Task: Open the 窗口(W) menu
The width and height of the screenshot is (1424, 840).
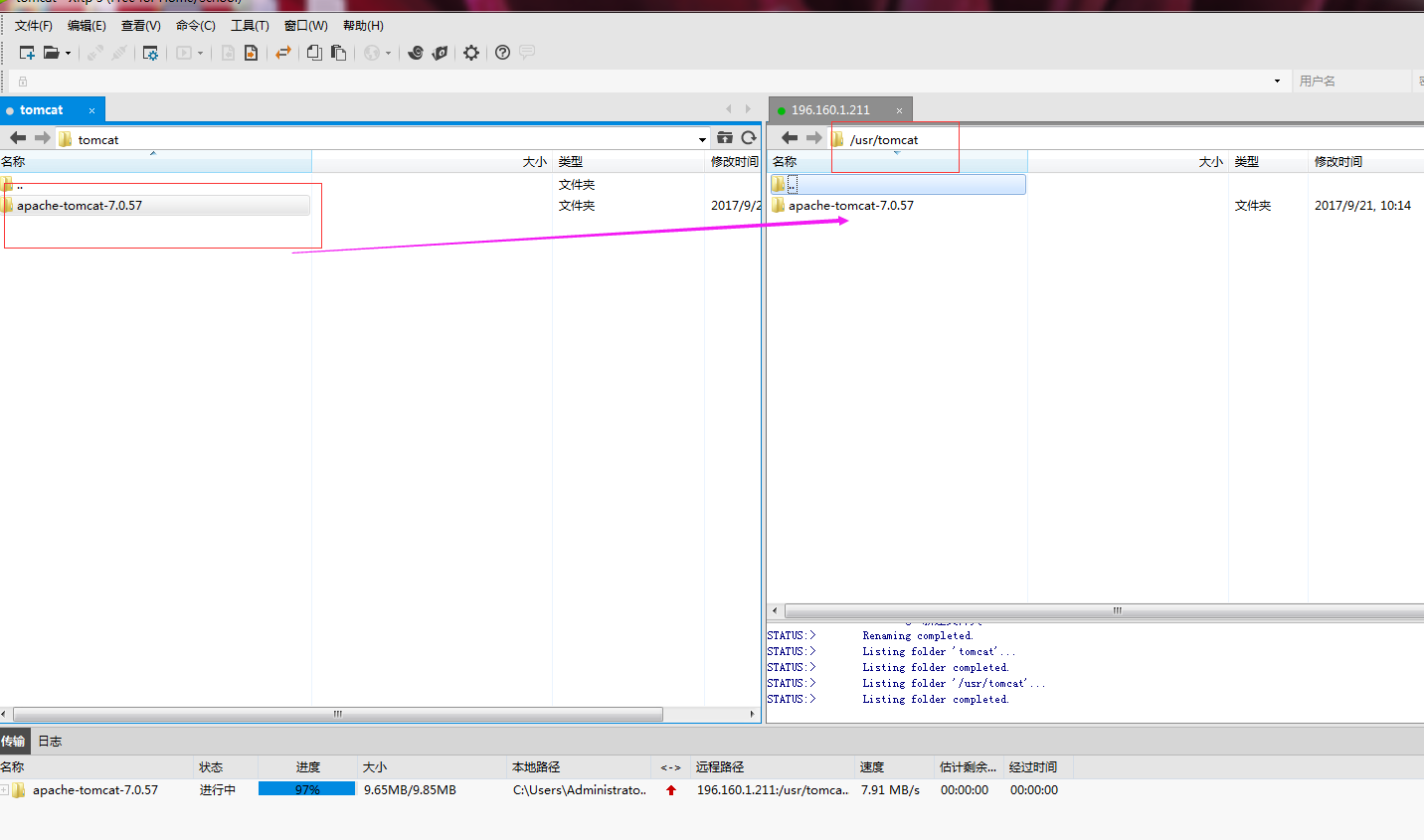Action: tap(305, 26)
